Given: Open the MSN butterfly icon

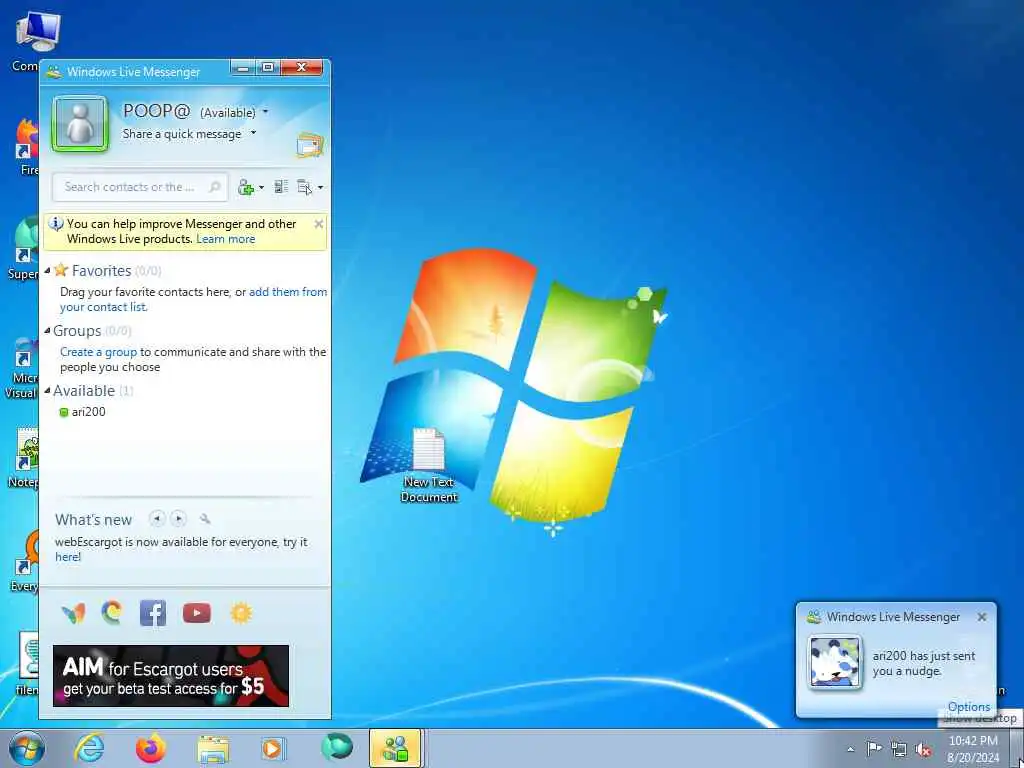Looking at the screenshot, I should pyautogui.click(x=73, y=613).
